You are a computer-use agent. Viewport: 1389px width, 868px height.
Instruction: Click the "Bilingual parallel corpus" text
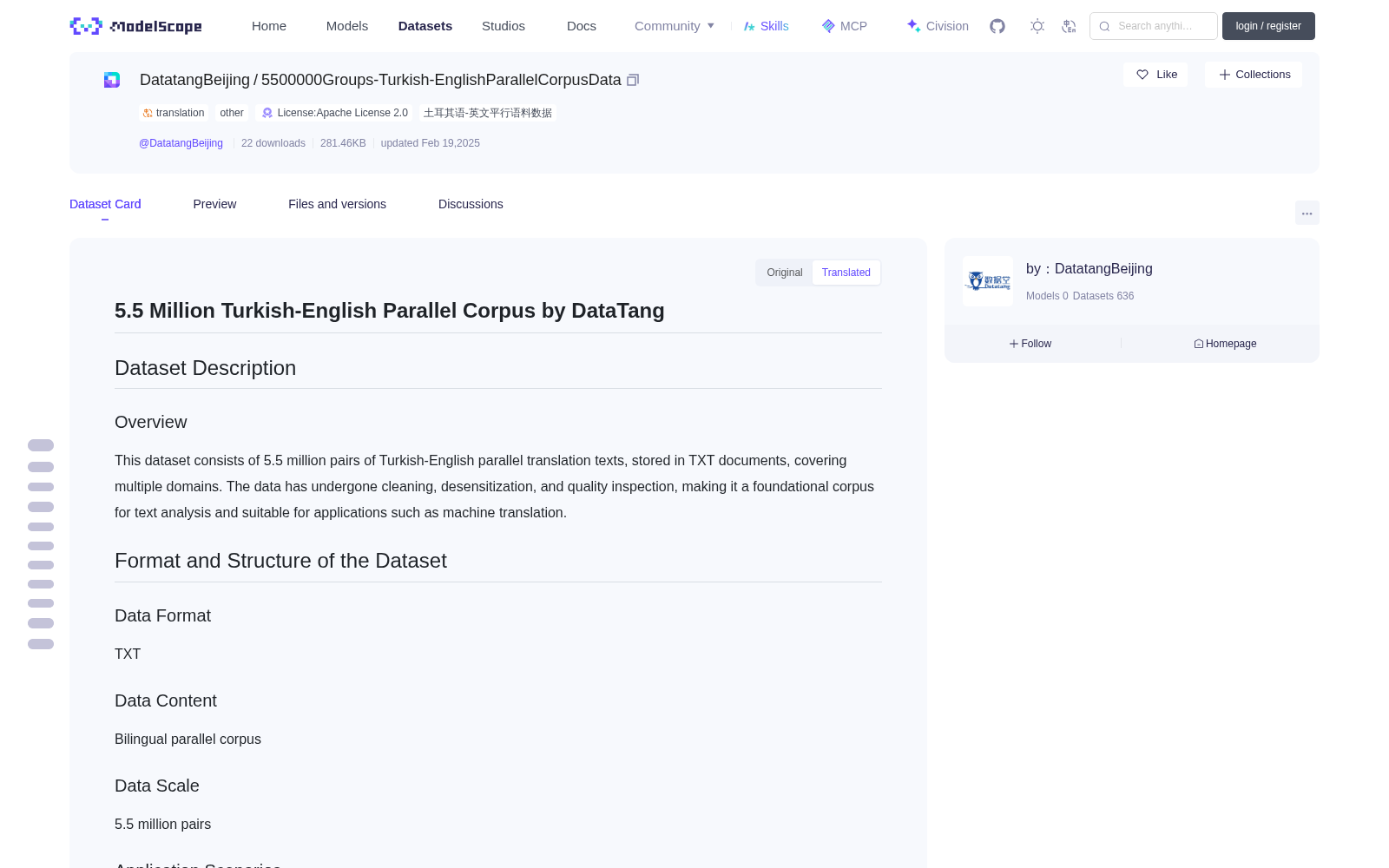pos(188,739)
